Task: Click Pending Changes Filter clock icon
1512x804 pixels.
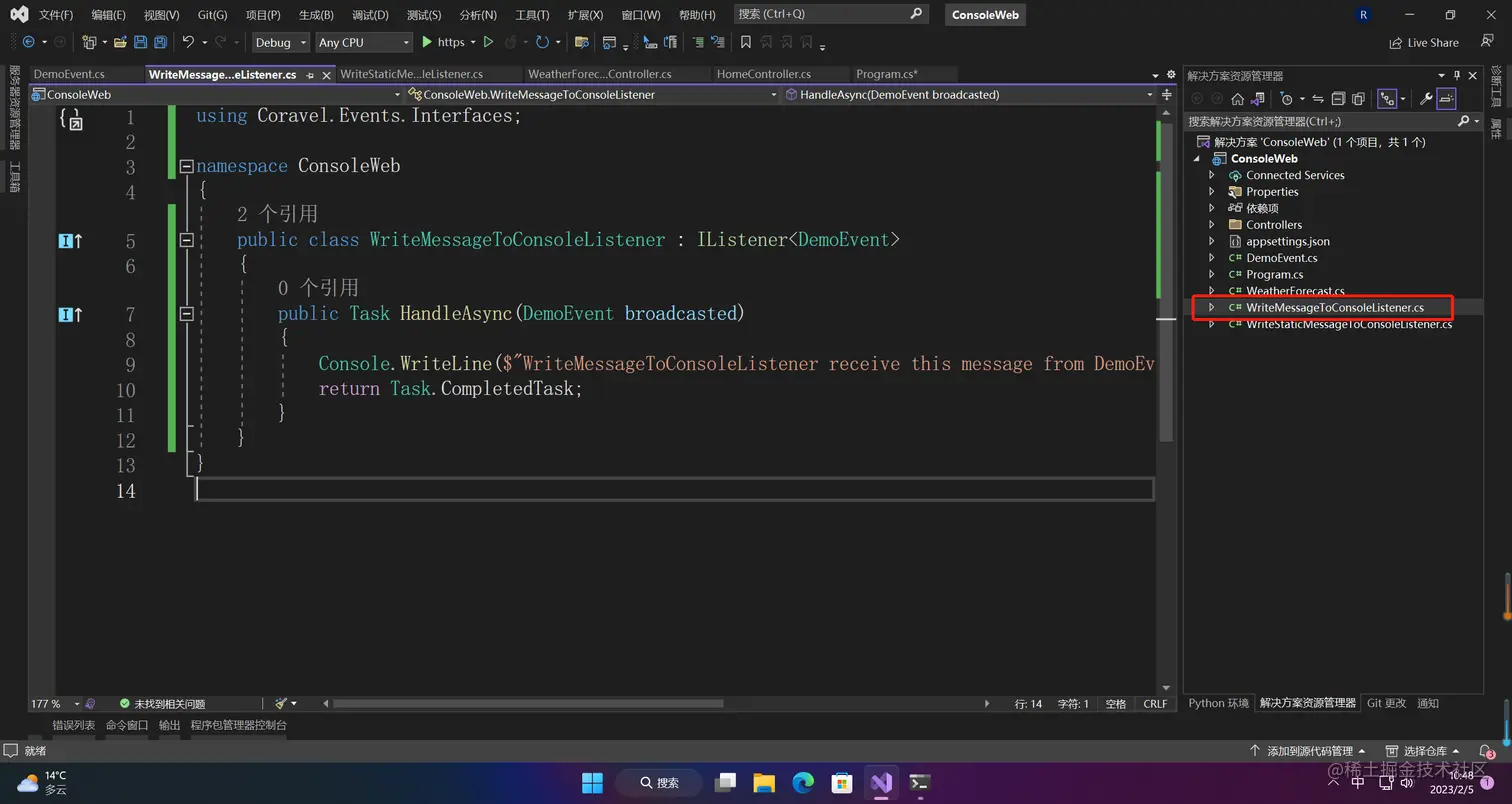Action: [x=1287, y=98]
